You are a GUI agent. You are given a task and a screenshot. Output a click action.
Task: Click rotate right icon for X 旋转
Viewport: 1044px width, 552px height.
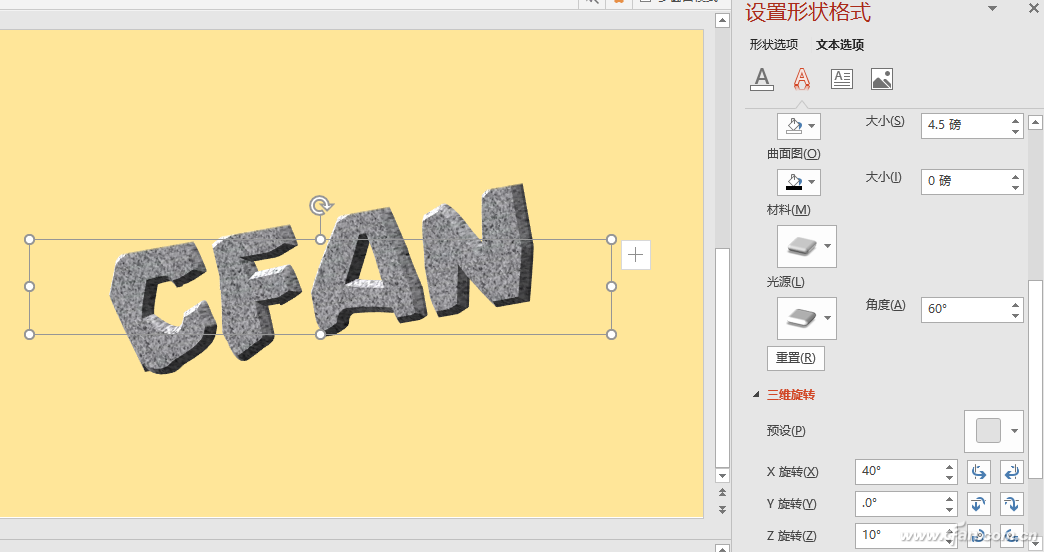pyautogui.click(x=1011, y=472)
